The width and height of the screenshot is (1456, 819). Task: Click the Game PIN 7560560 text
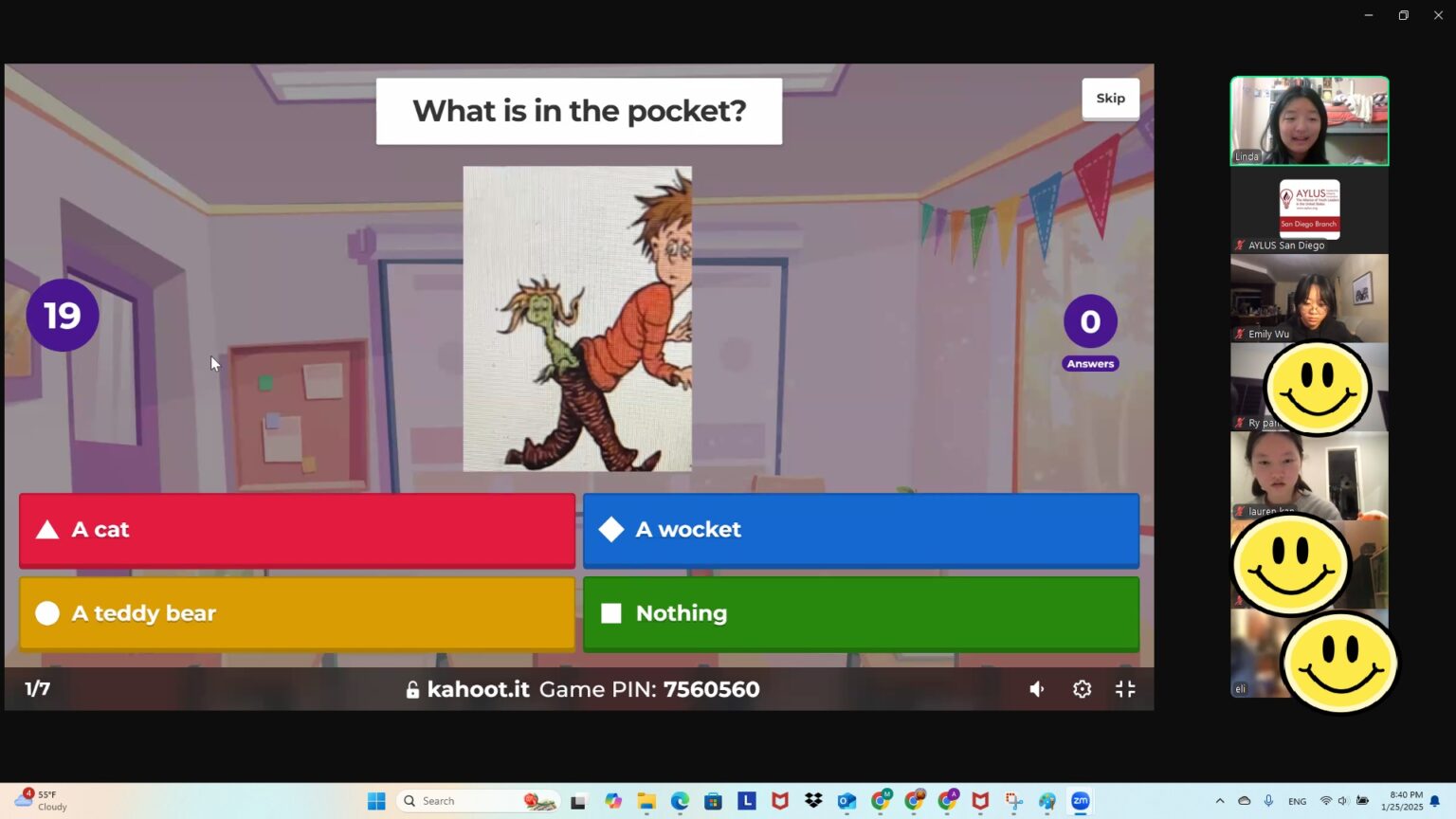click(649, 689)
